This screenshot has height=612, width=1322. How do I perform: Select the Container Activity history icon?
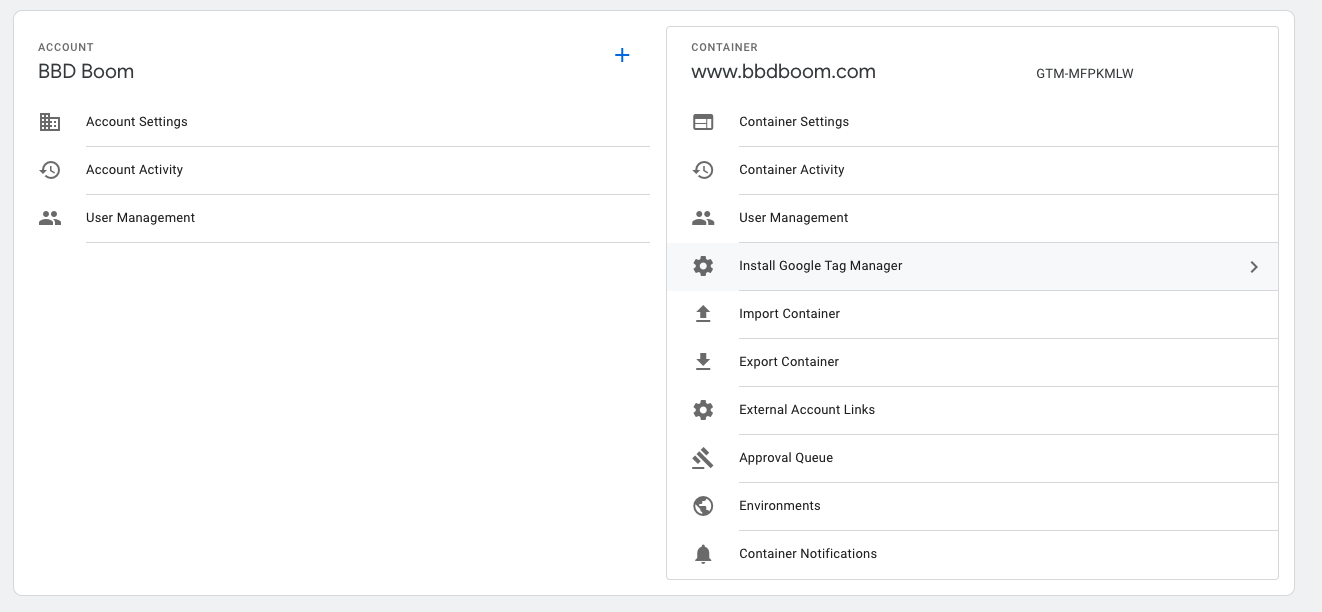point(703,169)
